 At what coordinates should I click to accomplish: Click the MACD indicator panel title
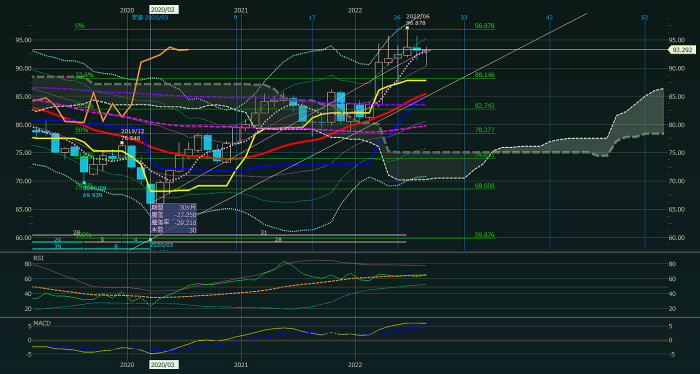[42, 323]
